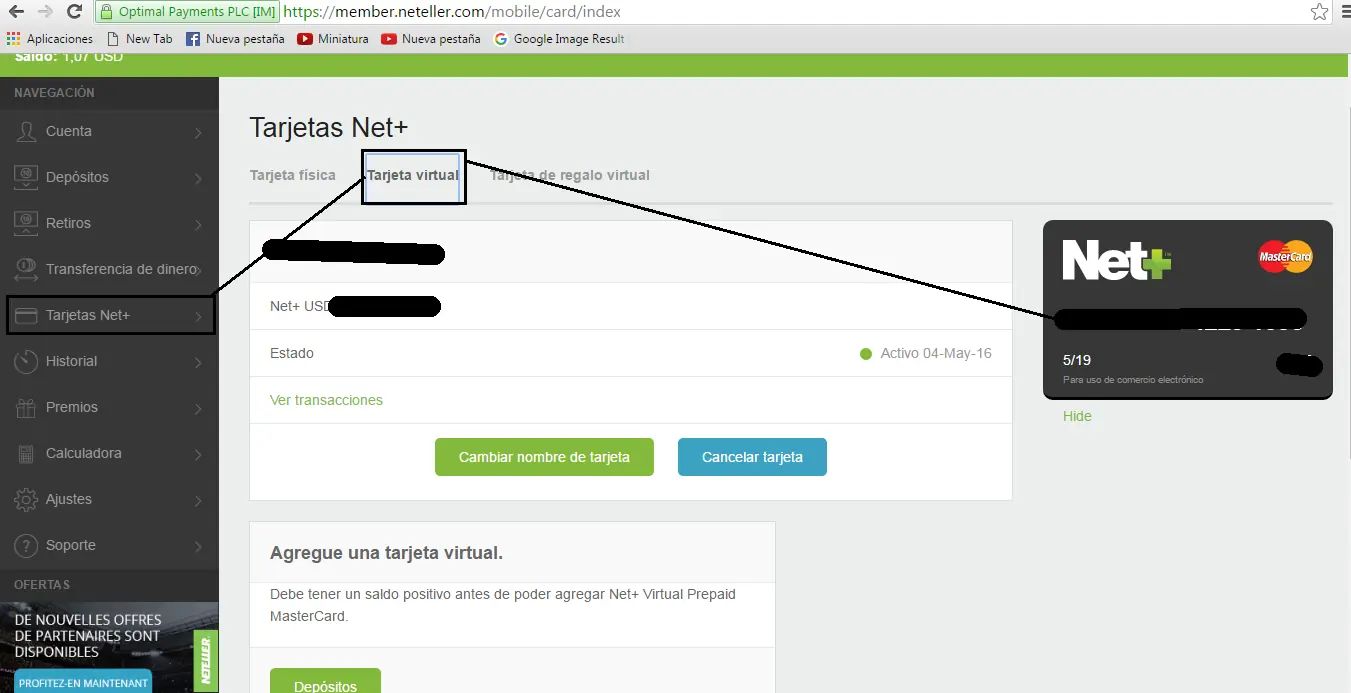Click the green Activo status dot
Image resolution: width=1351 pixels, height=693 pixels.
866,354
